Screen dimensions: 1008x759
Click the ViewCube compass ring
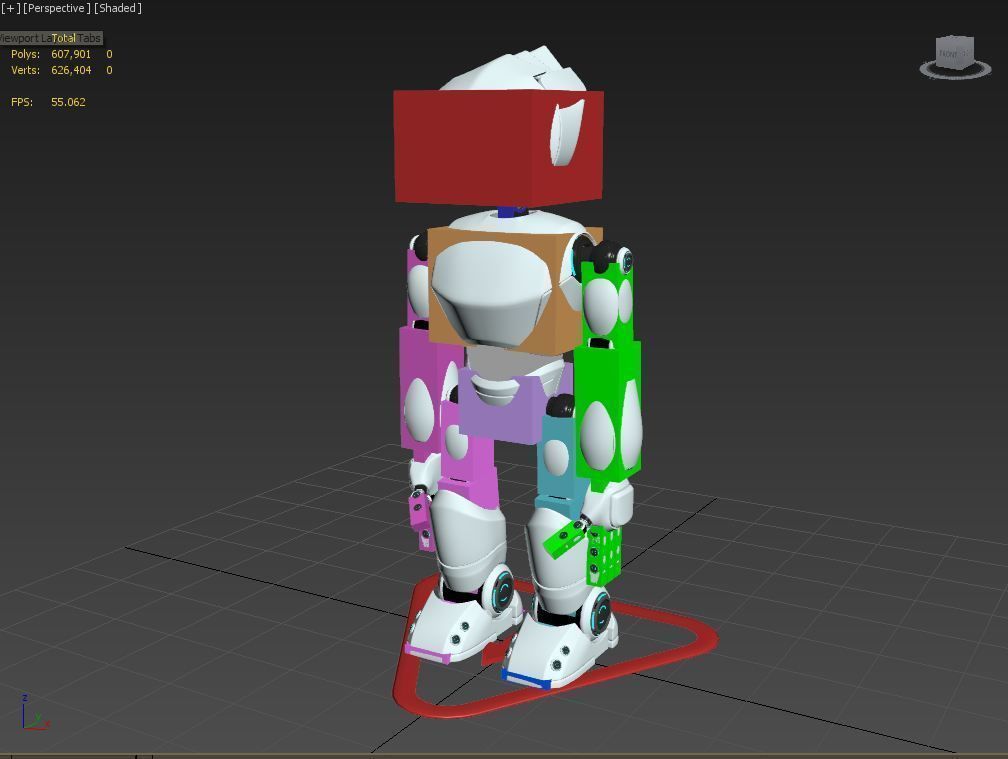[956, 71]
